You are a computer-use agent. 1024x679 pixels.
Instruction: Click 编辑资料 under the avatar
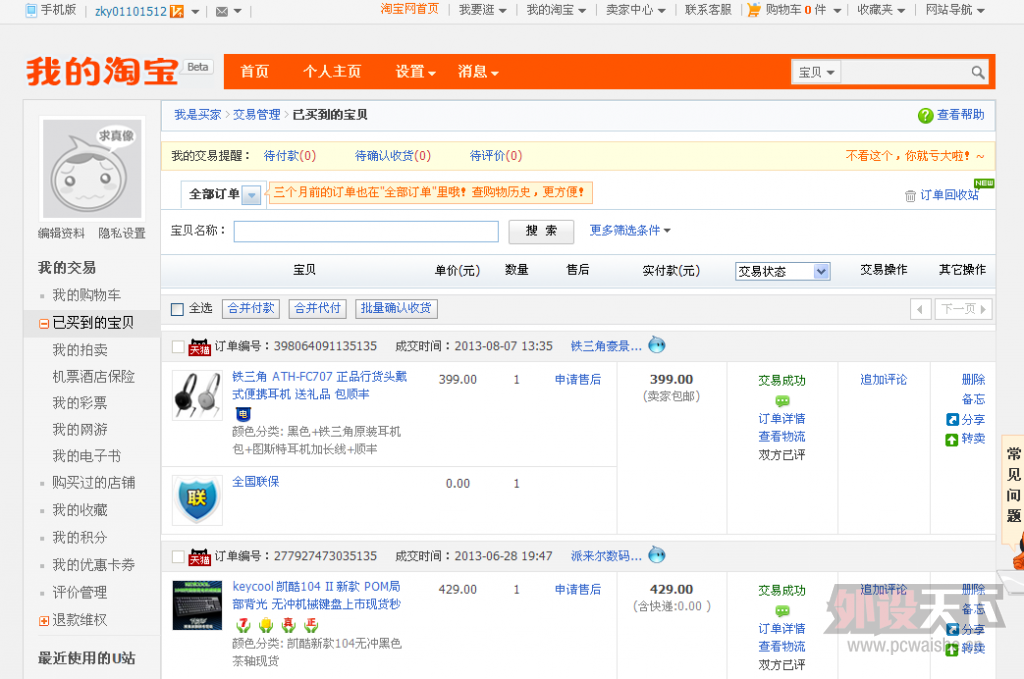click(61, 234)
